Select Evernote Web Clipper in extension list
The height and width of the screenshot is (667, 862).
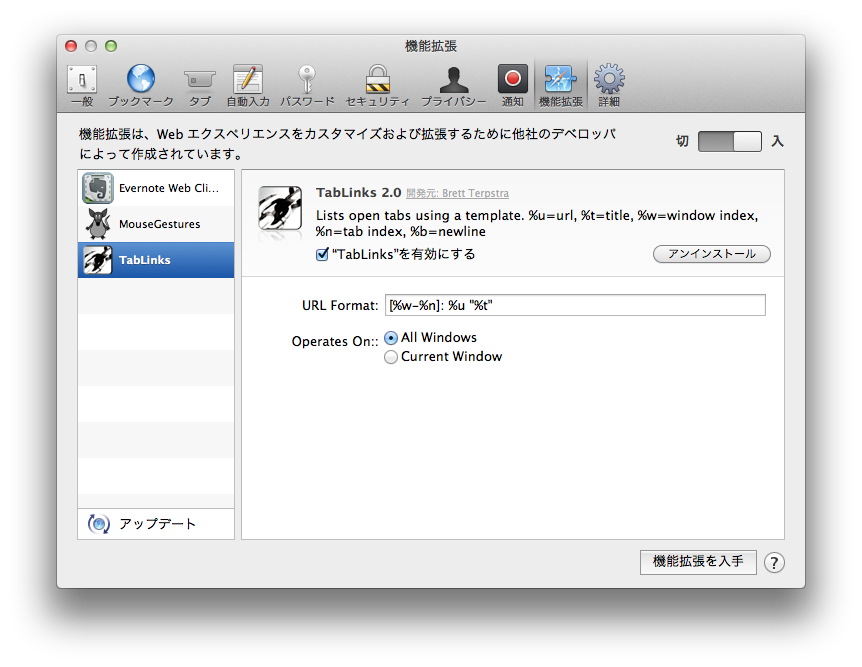tap(156, 188)
